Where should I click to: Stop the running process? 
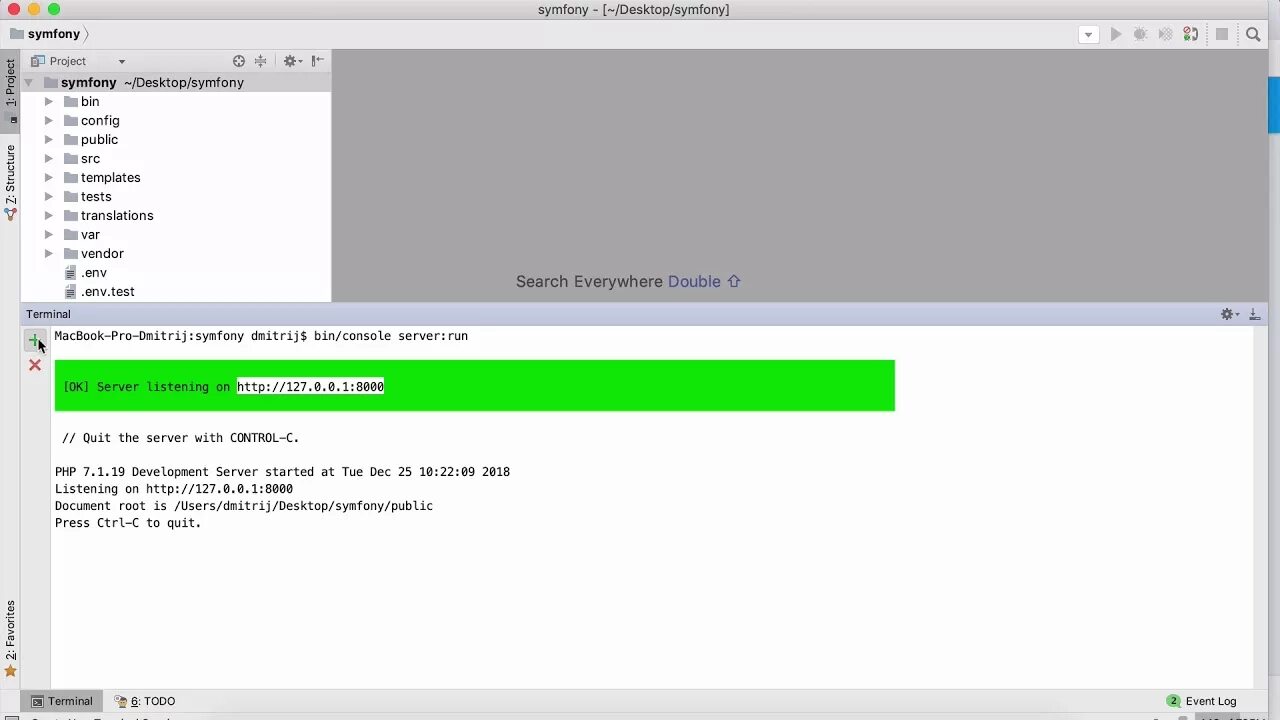(x=1222, y=34)
